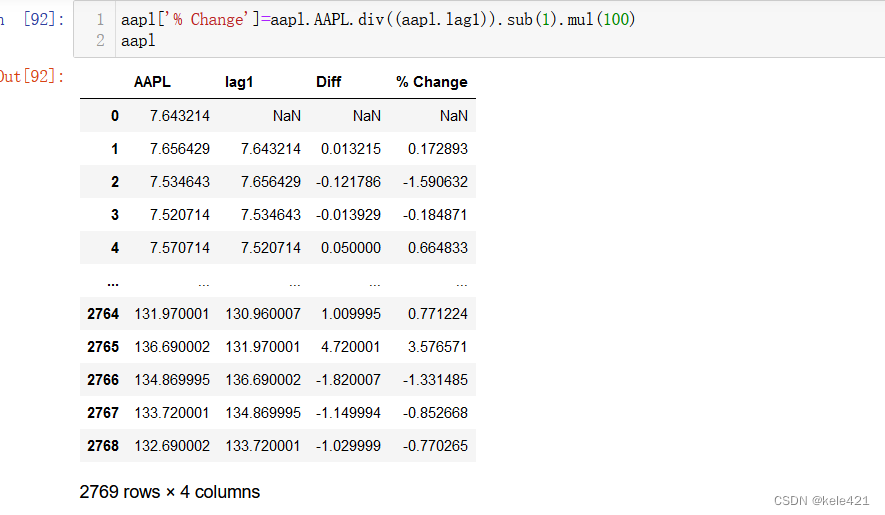Image resolution: width=885 pixels, height=515 pixels.
Task: Click lag1 value 7.656429 in row 2
Action: click(x=271, y=182)
